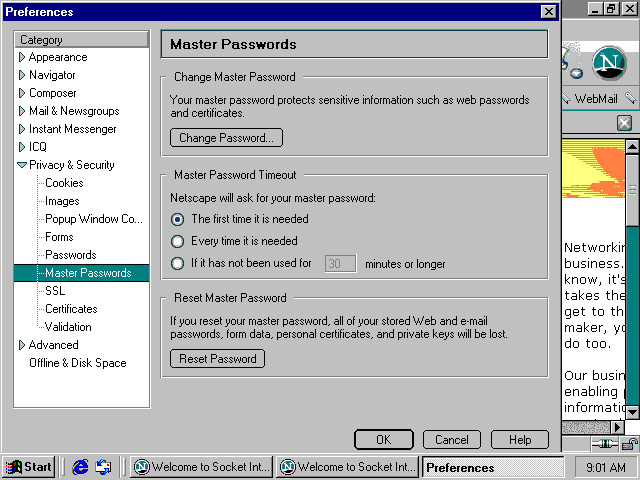Image resolution: width=640 pixels, height=480 pixels.
Task: Click the browser vertical scrollbar thumb
Action: (x=632, y=189)
